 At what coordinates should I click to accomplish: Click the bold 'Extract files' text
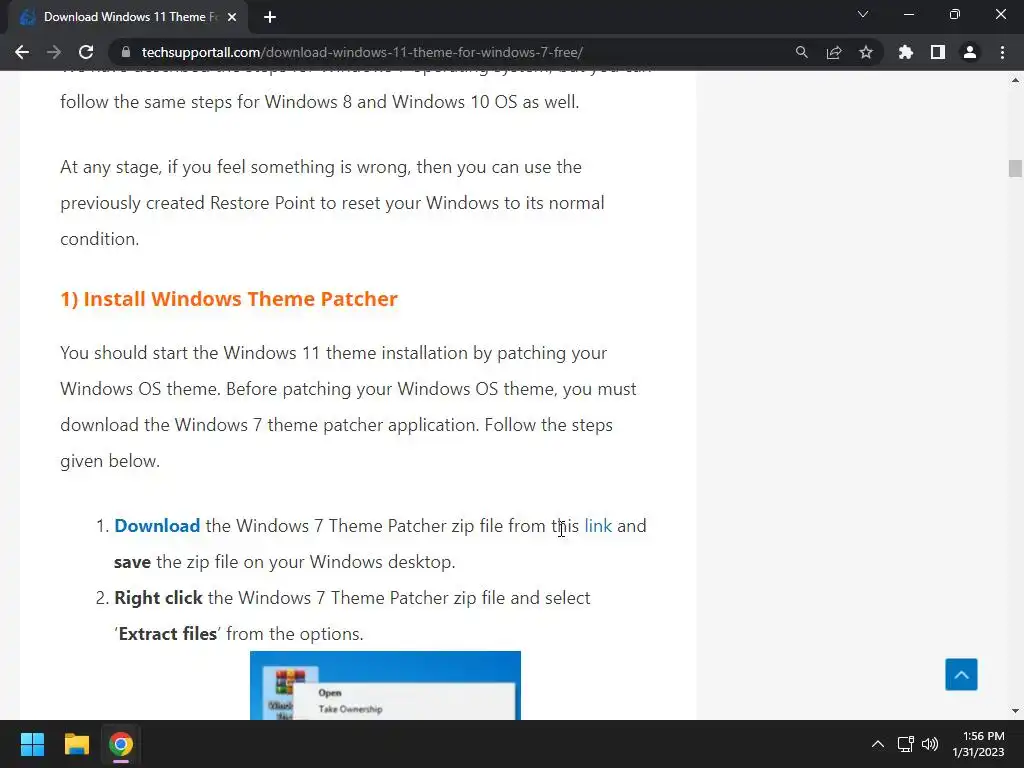(168, 634)
